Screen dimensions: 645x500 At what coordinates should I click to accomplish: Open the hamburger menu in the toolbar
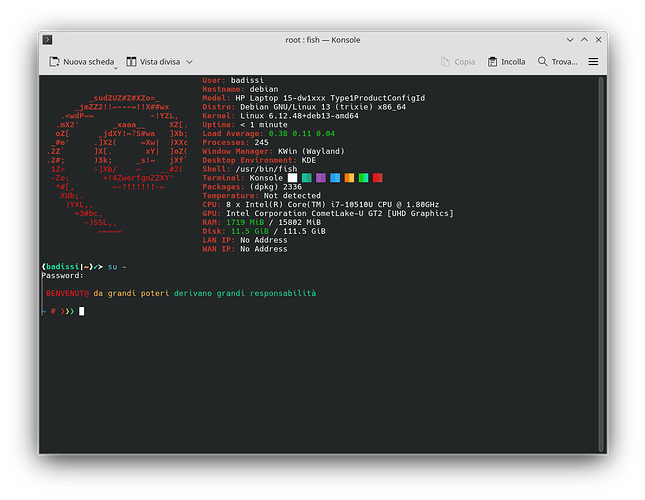click(x=593, y=62)
